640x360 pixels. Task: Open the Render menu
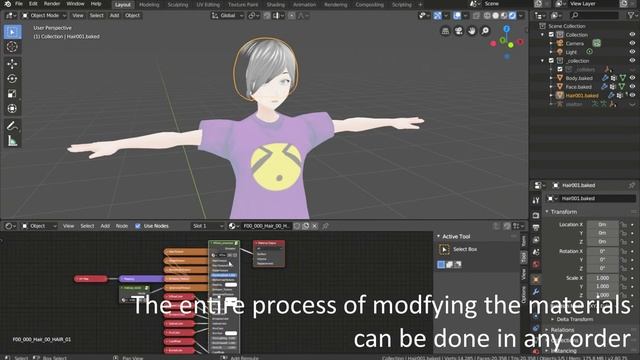pyautogui.click(x=52, y=4)
